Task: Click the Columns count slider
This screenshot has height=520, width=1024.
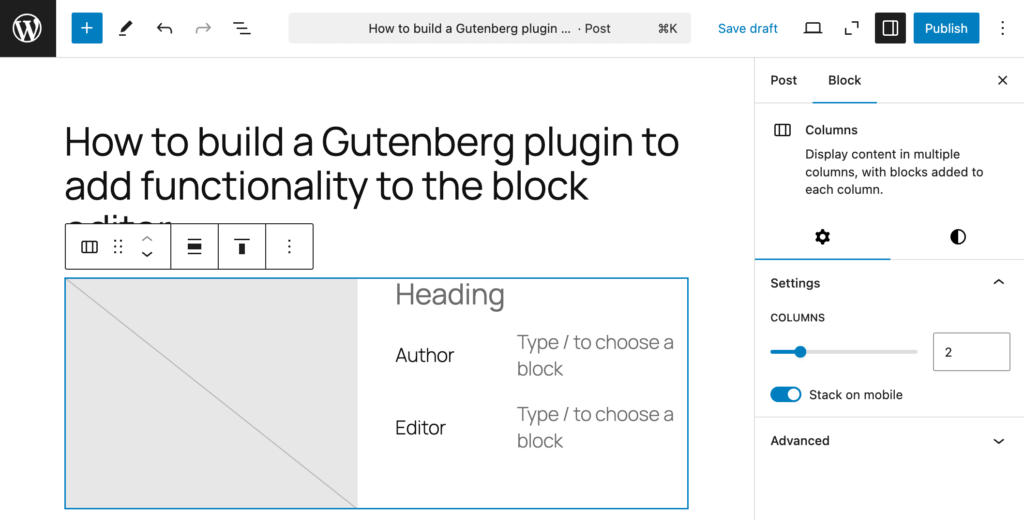Action: click(x=843, y=352)
